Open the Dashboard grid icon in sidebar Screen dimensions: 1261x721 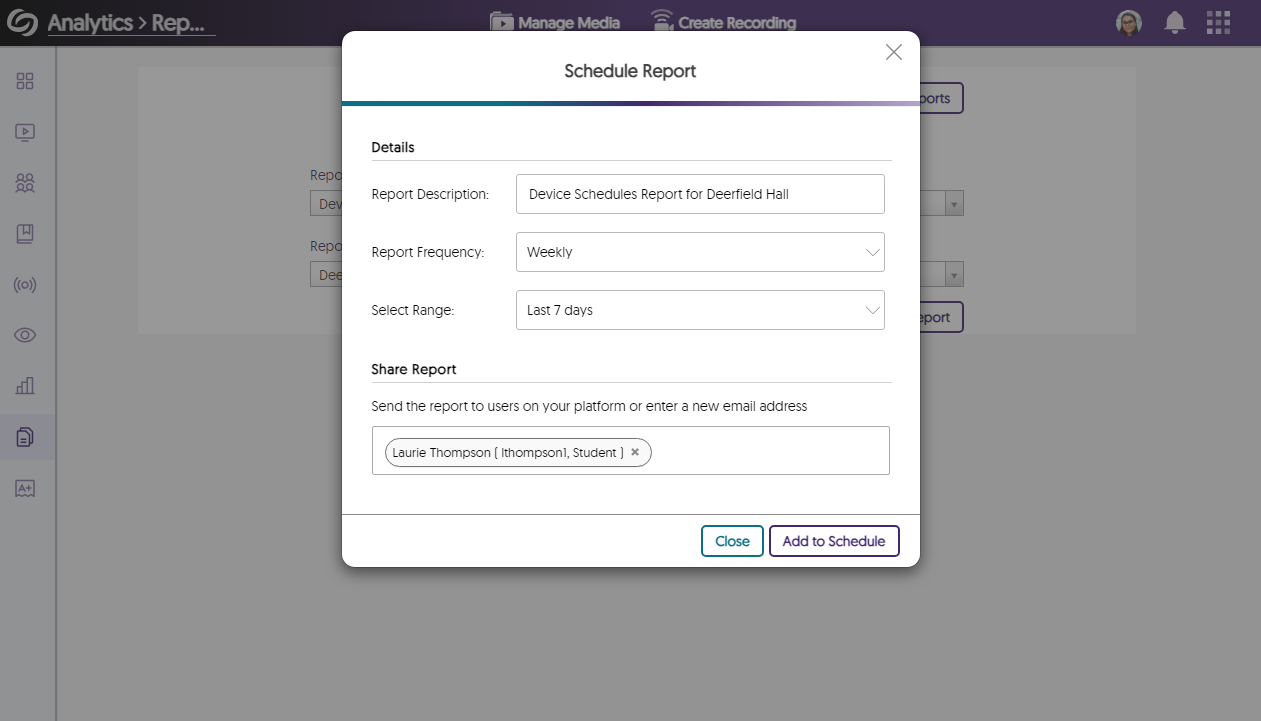click(25, 81)
